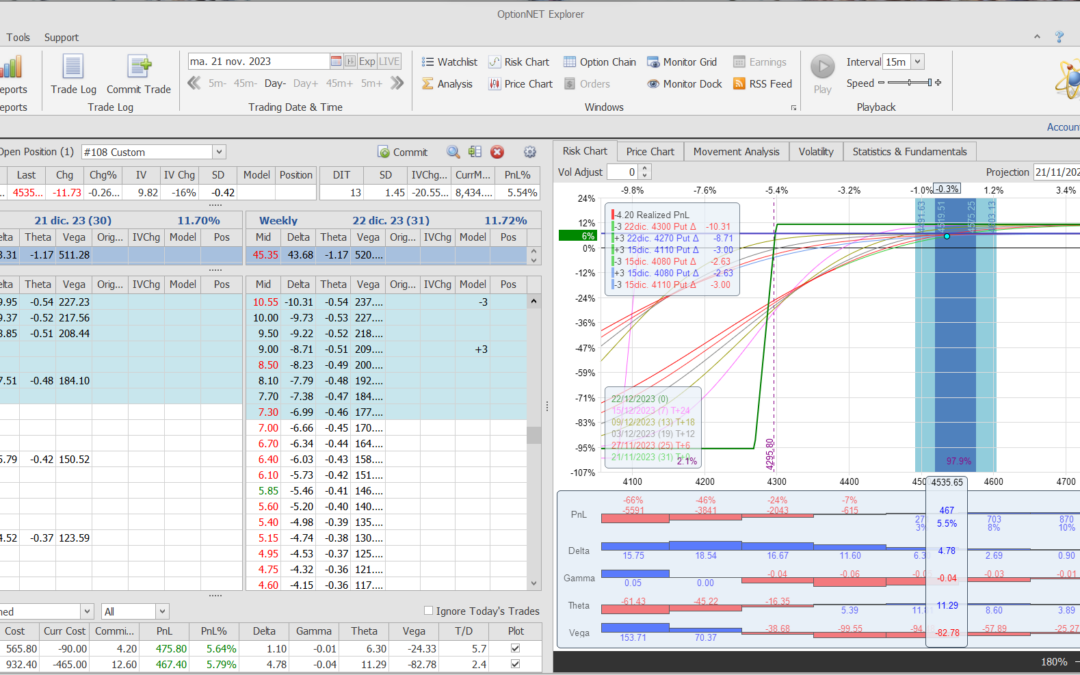
Task: Step back one day with Day- button
Action: pyautogui.click(x=275, y=84)
